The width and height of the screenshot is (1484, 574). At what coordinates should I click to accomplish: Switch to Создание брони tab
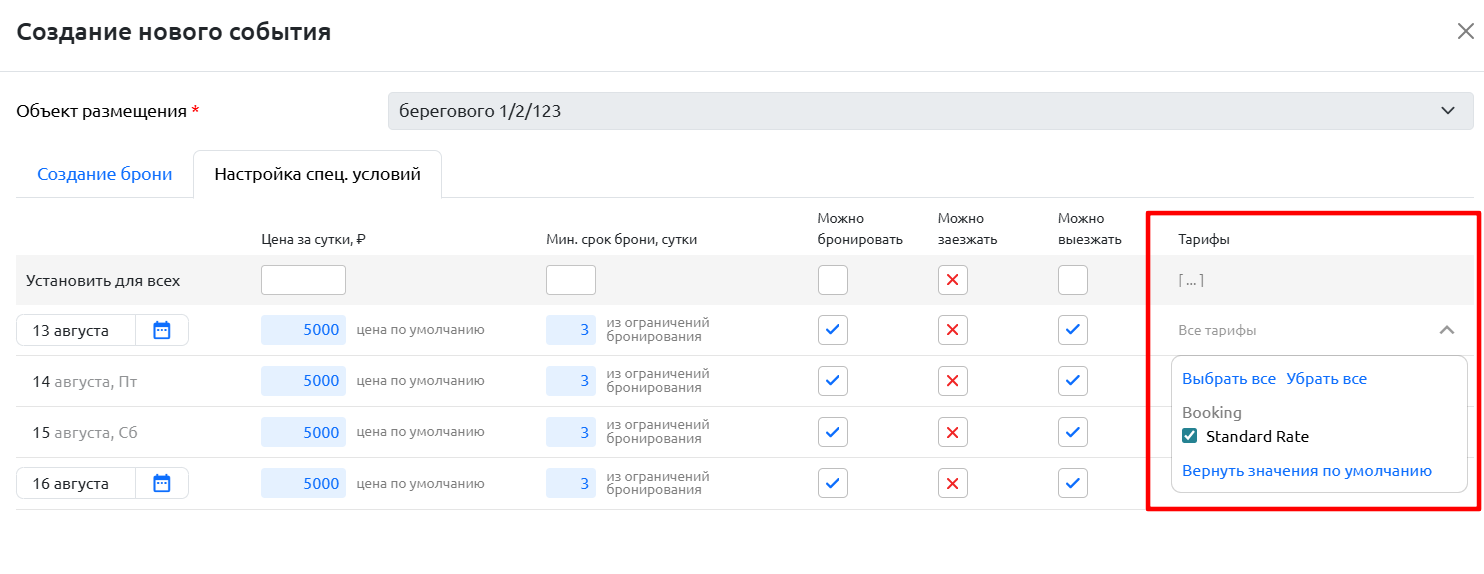(x=105, y=174)
